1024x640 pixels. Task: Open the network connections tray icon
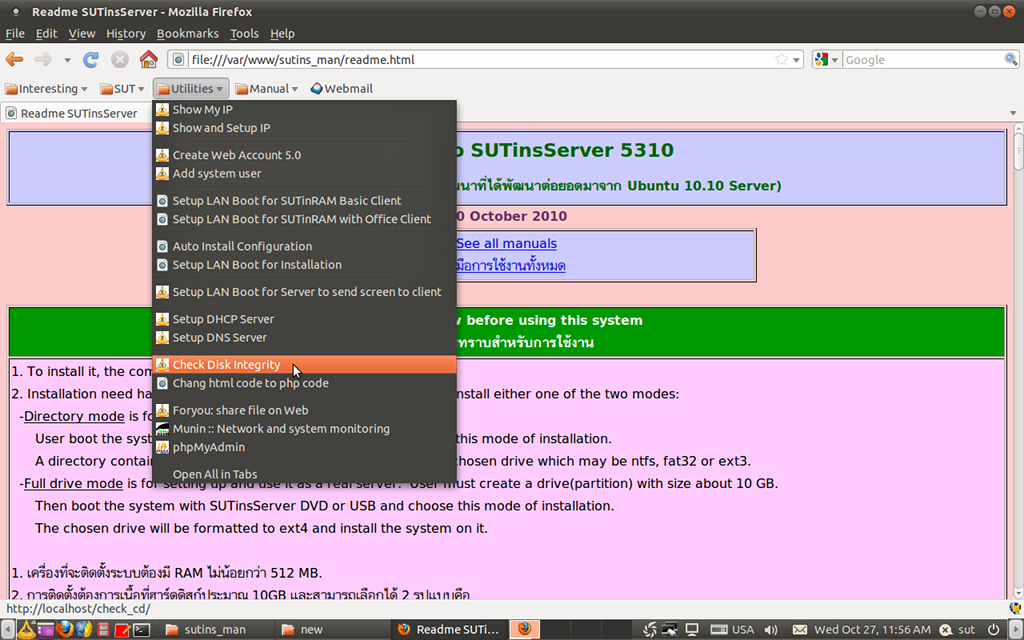[670, 630]
